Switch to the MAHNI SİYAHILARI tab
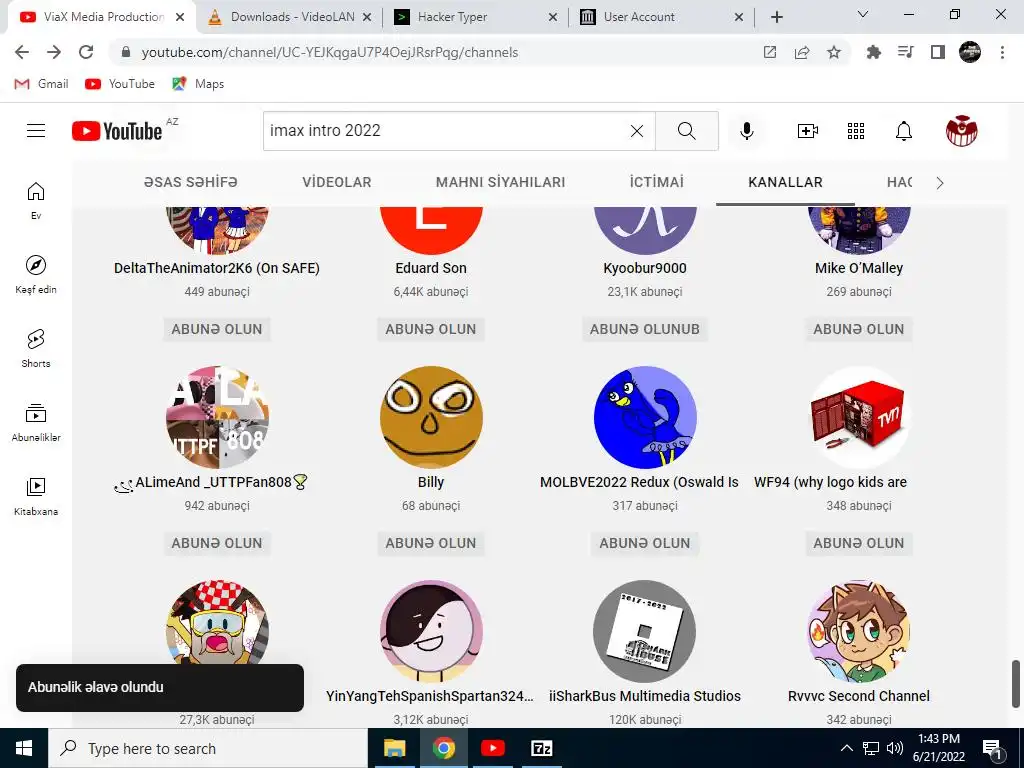 point(500,182)
